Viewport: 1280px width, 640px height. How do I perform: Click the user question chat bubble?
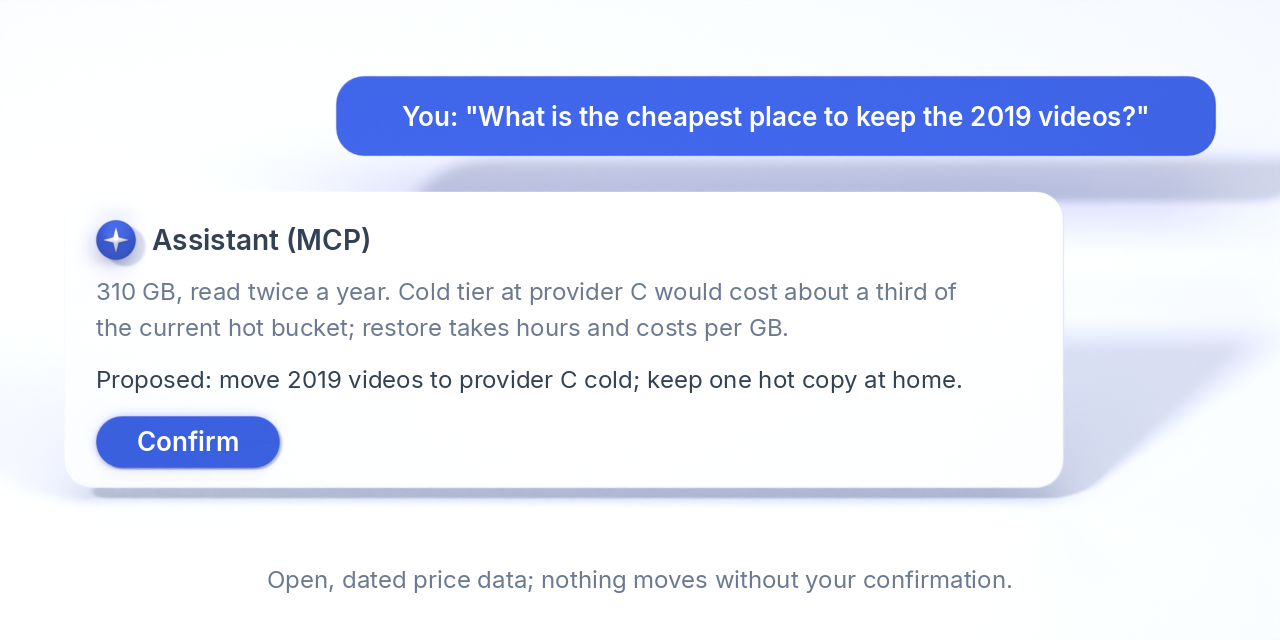(776, 116)
